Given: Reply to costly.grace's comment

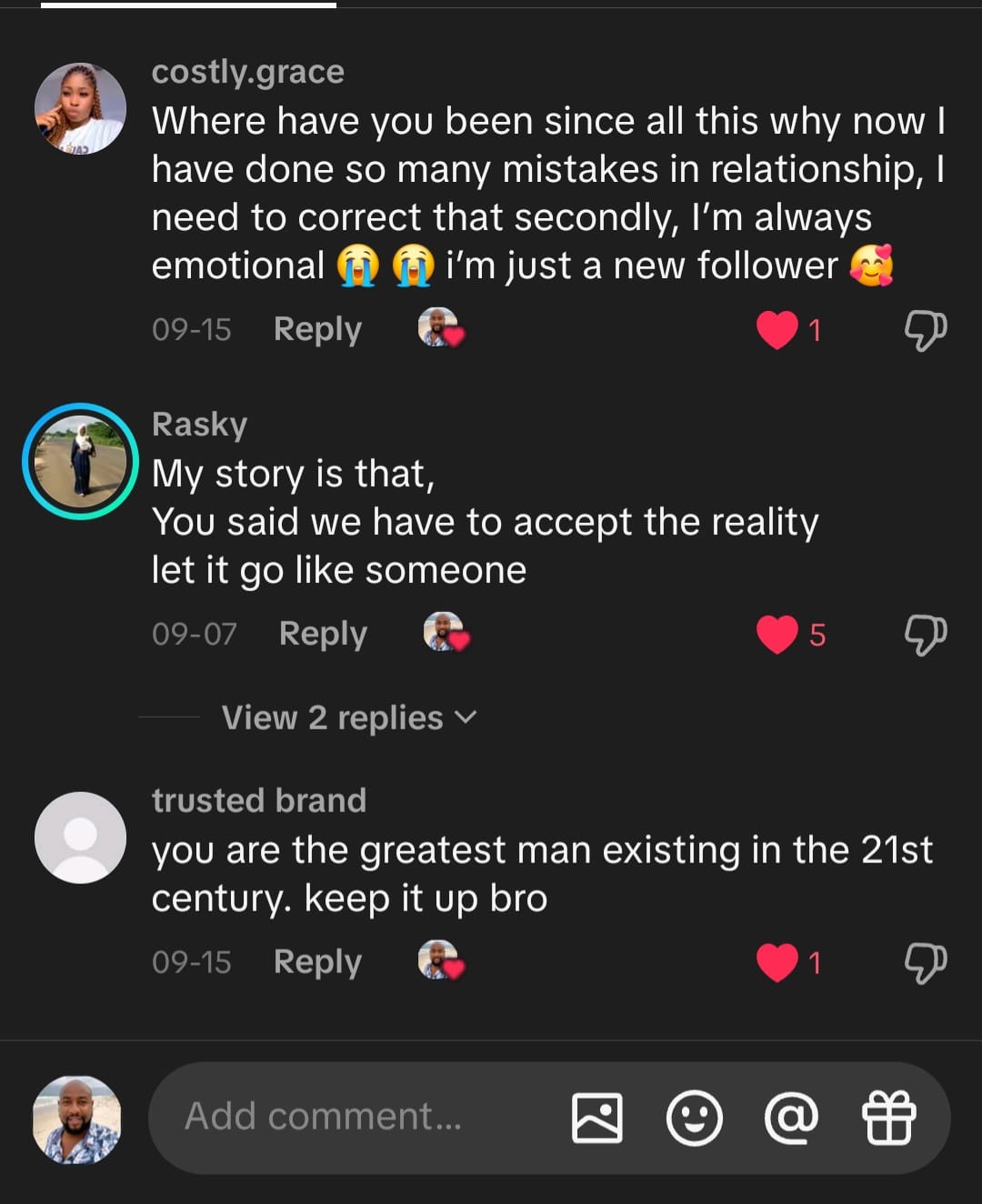Looking at the screenshot, I should pos(317,329).
